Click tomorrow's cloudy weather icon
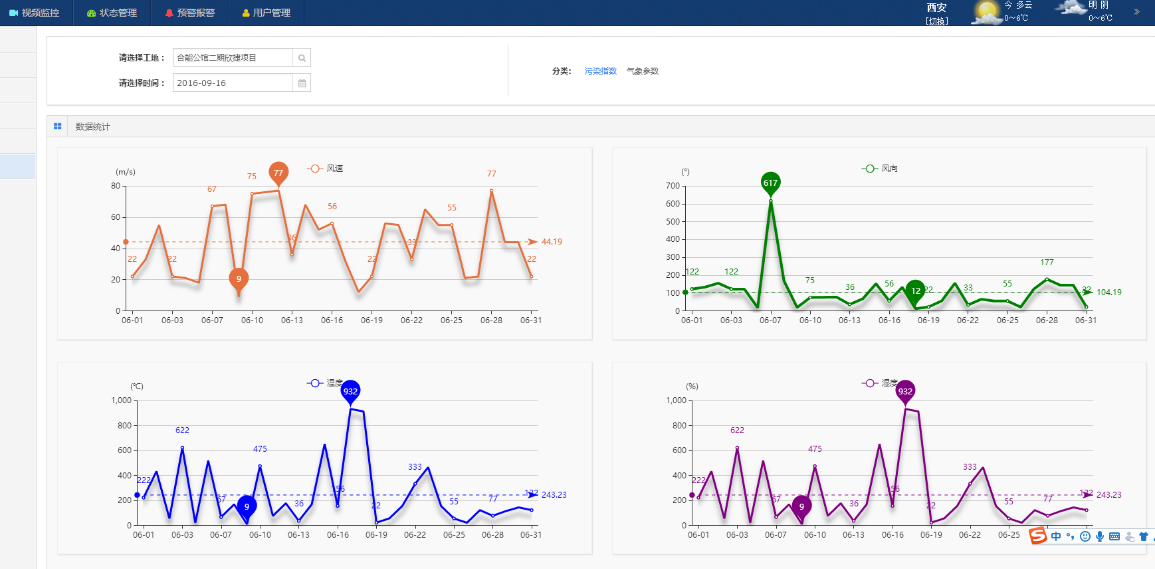 [x=1071, y=9]
